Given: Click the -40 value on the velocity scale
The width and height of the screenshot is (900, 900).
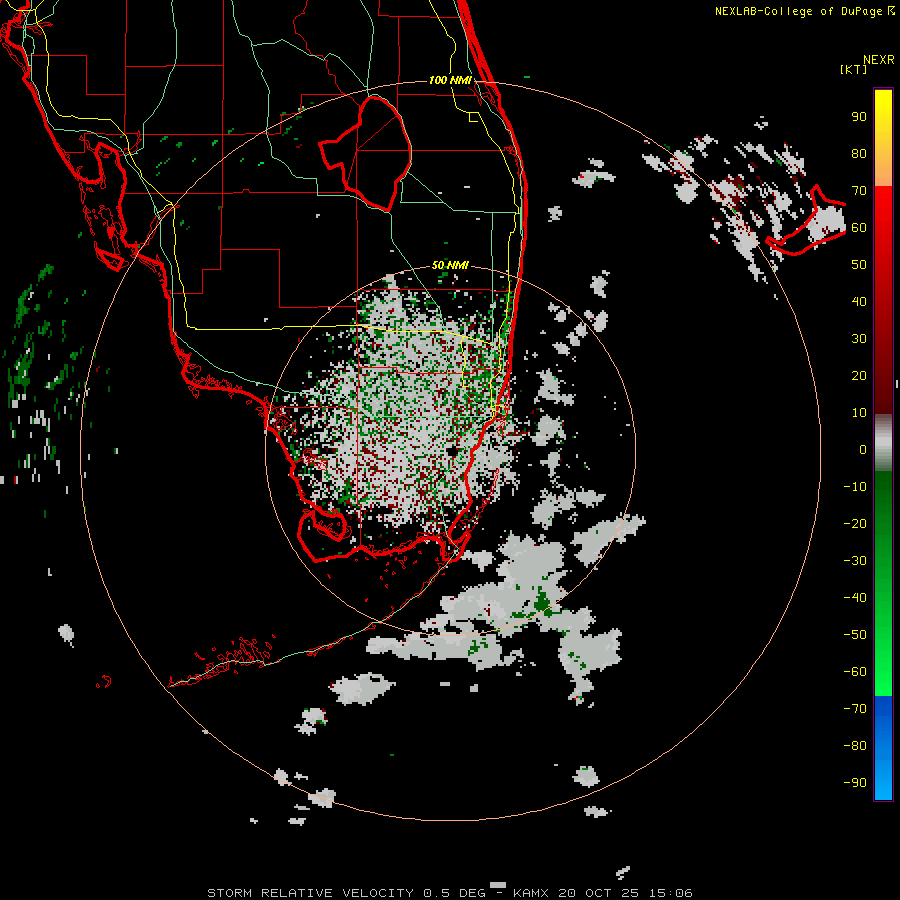Looking at the screenshot, I should (x=855, y=598).
